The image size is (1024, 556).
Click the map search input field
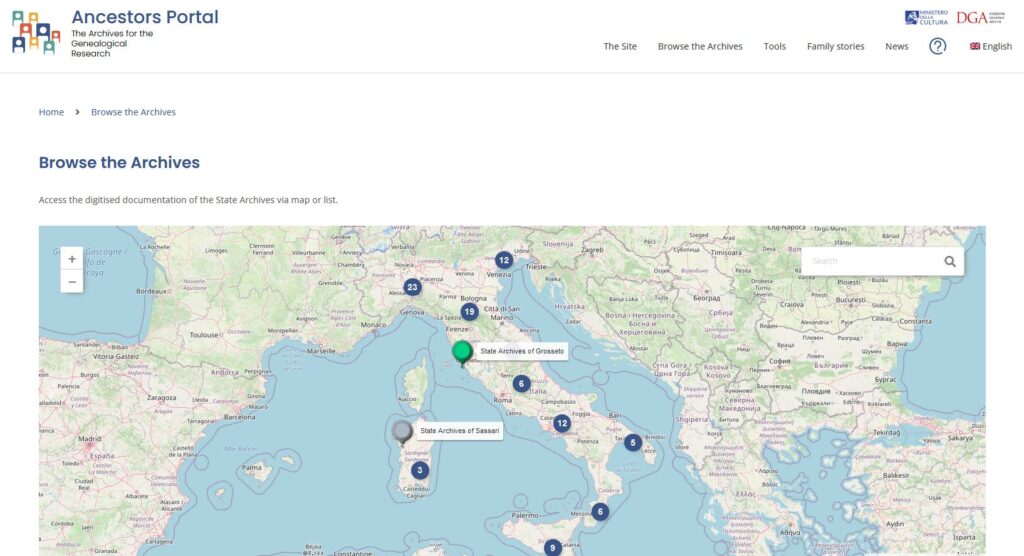click(870, 262)
